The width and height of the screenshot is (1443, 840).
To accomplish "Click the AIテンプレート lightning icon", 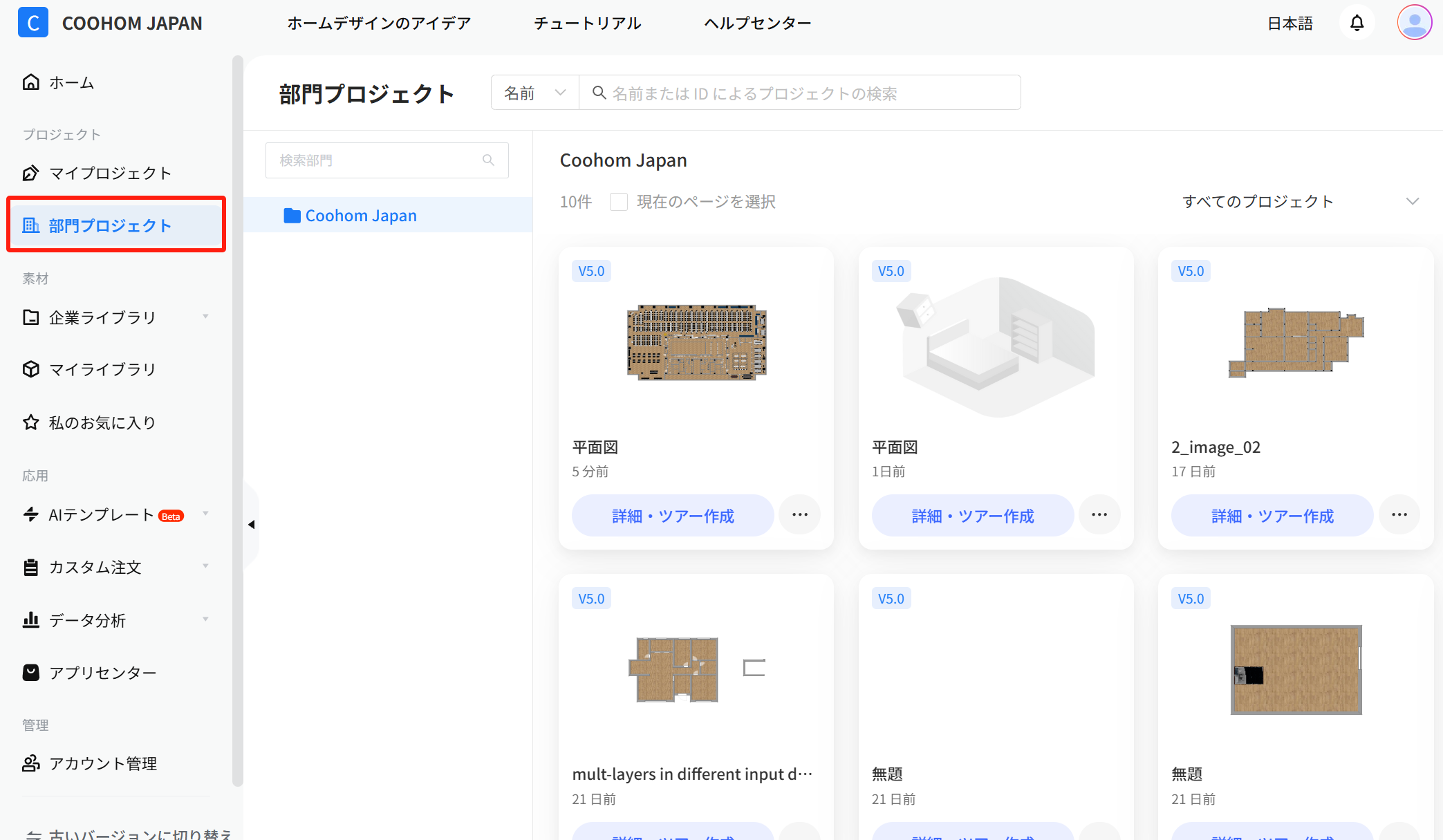I will (31, 514).
